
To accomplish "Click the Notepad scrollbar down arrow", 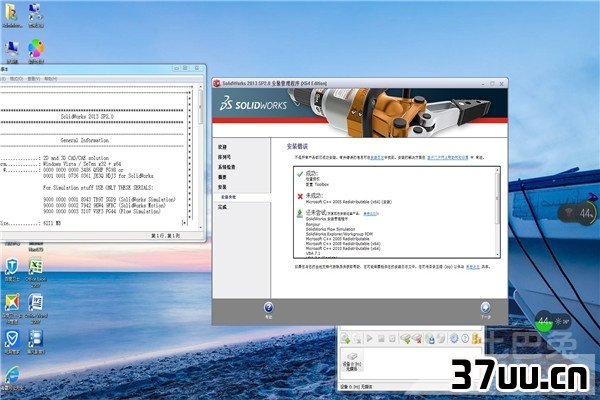I will coord(201,228).
